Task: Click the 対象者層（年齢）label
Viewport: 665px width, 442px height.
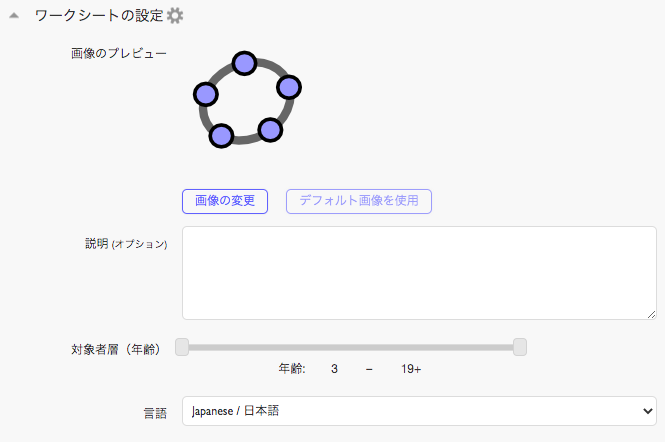Action: 116,350
